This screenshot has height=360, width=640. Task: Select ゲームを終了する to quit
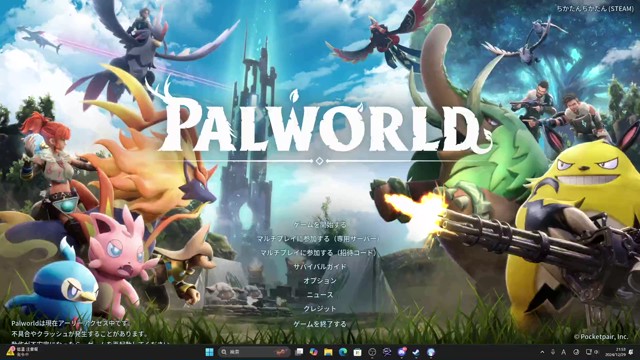coord(320,324)
